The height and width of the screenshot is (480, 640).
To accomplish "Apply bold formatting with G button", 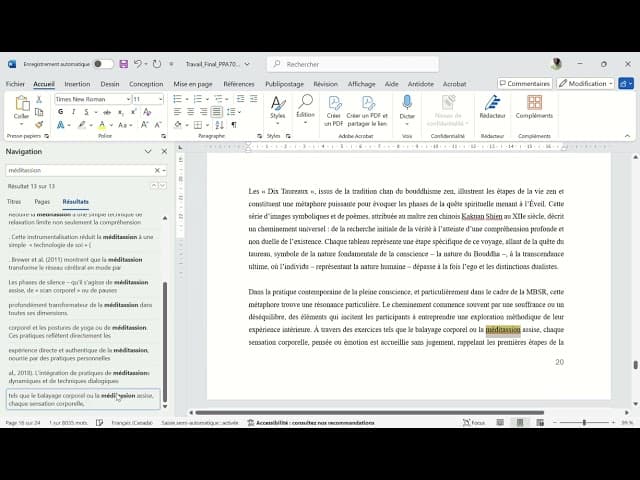I will [x=60, y=112].
